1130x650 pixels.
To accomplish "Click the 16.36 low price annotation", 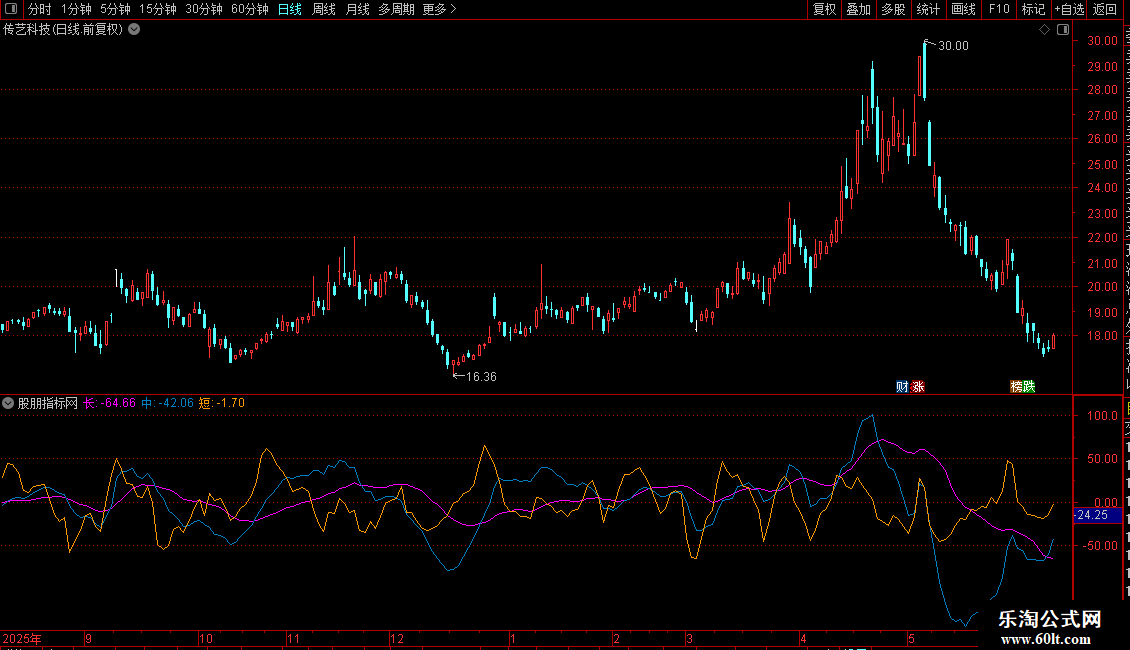I will tap(481, 377).
